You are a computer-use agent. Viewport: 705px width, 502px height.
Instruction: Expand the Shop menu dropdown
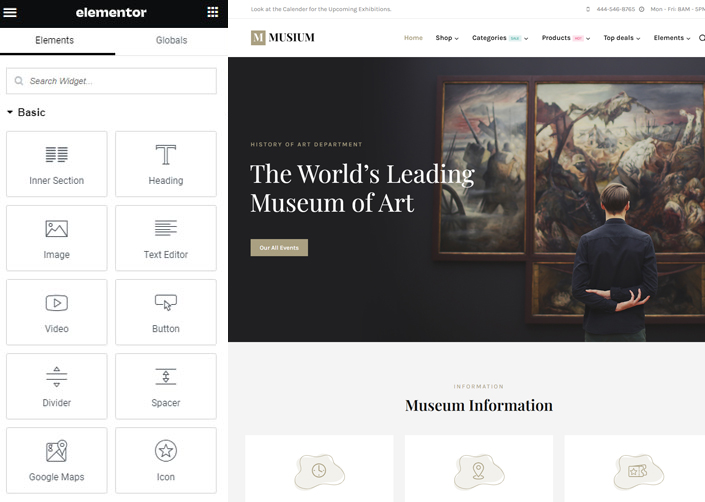click(447, 38)
